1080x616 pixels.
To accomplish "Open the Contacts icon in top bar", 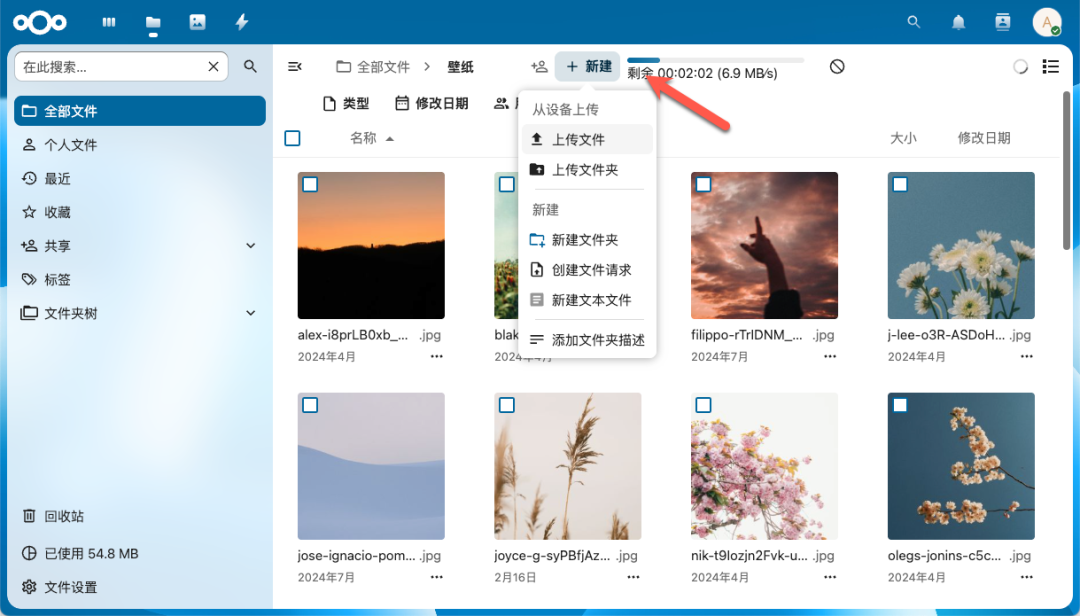I will 1002,22.
